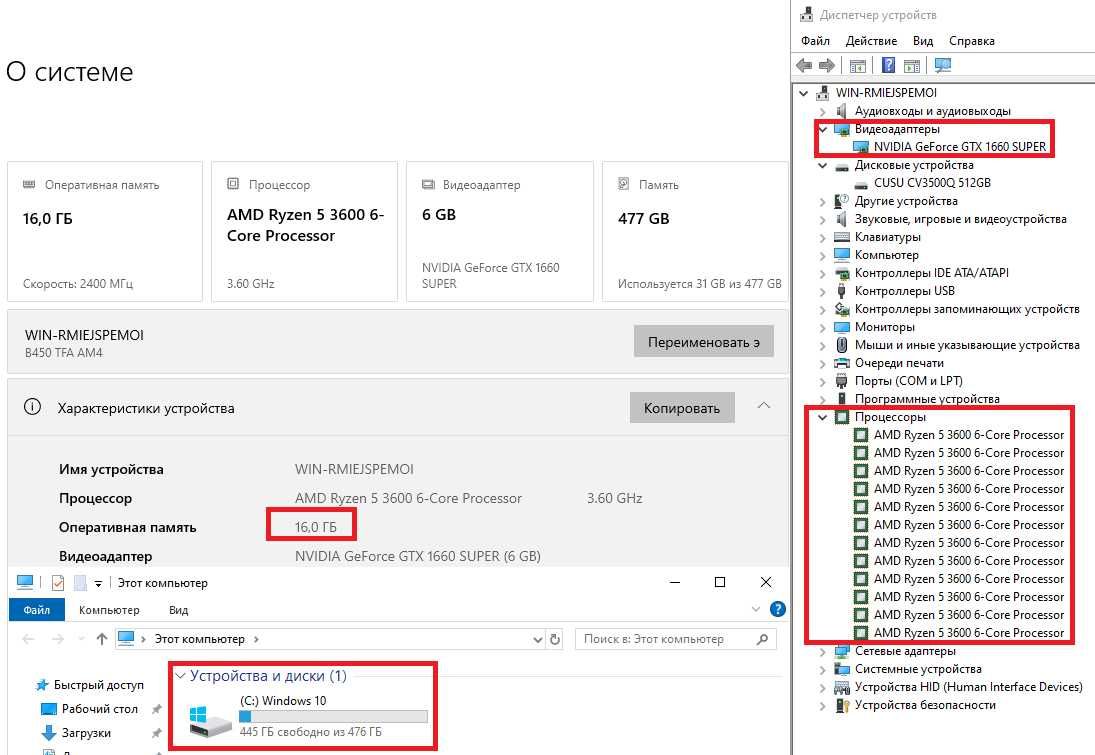1095x755 pixels.
Task: Select the Порты (COM и LPT) icon
Action: [x=842, y=381]
